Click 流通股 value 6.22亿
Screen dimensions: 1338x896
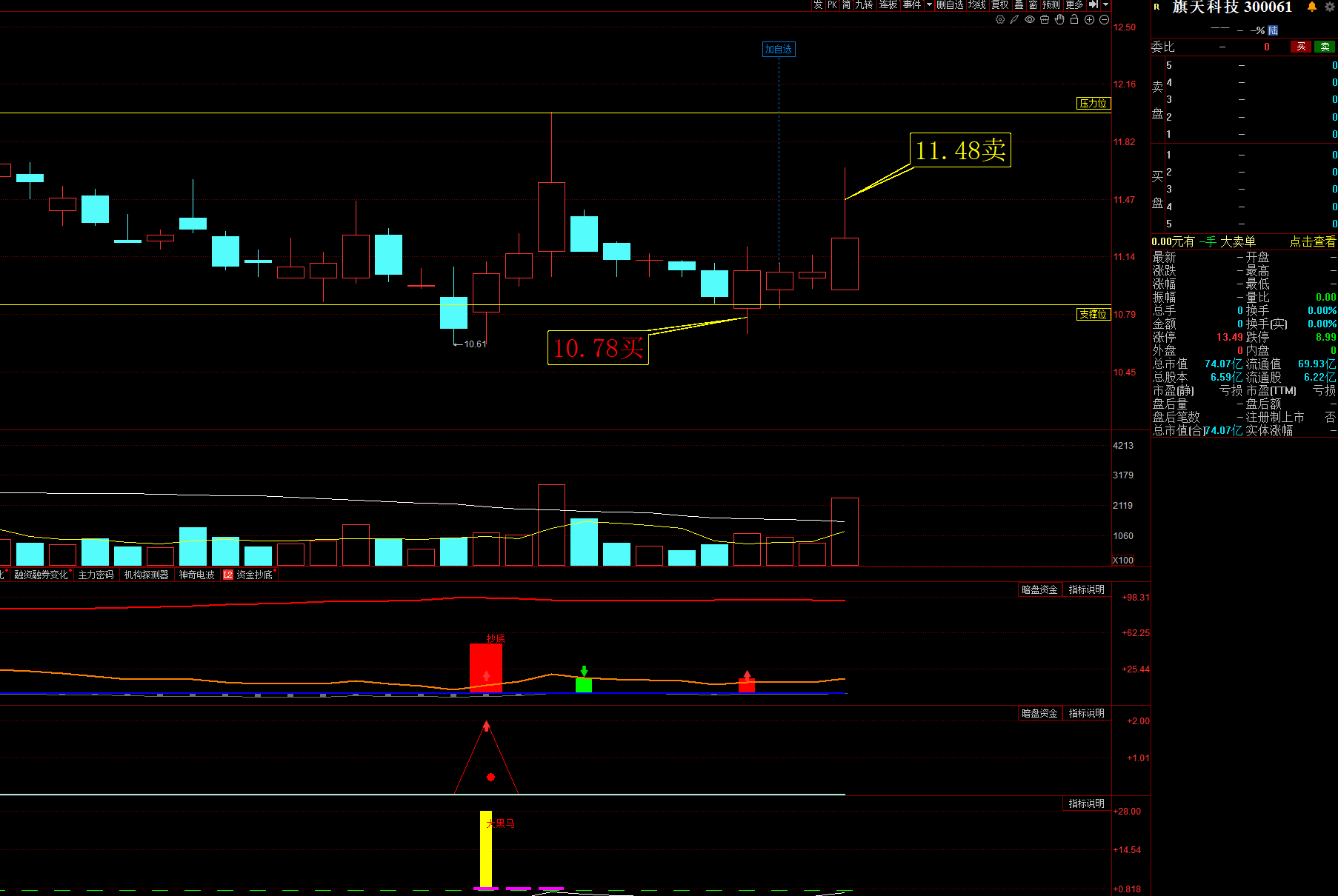pyautogui.click(x=1320, y=378)
